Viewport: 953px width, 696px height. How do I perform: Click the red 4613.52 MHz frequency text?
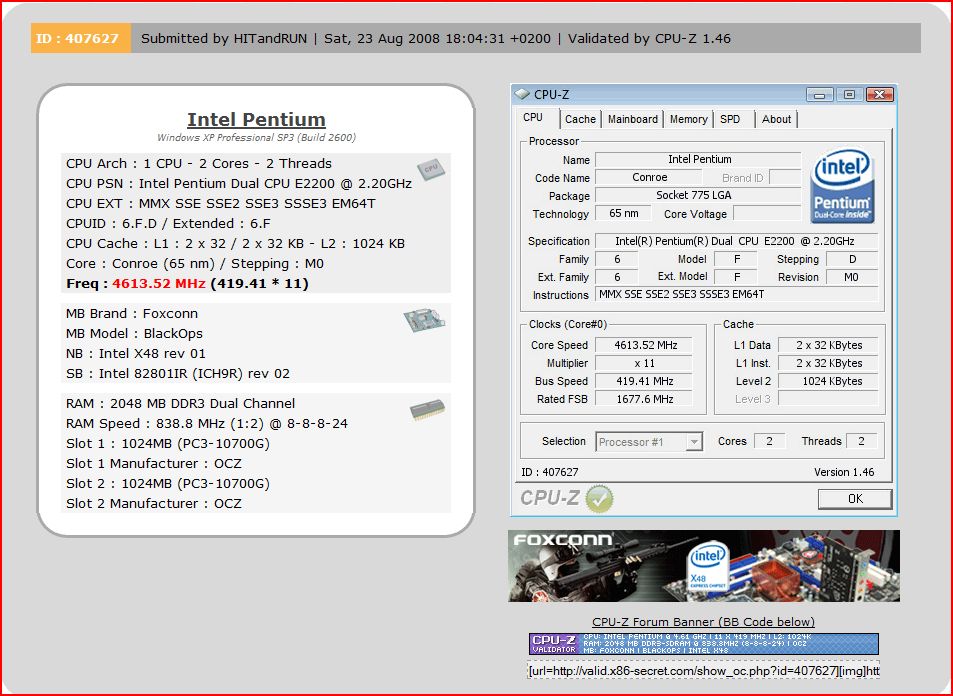pos(159,284)
